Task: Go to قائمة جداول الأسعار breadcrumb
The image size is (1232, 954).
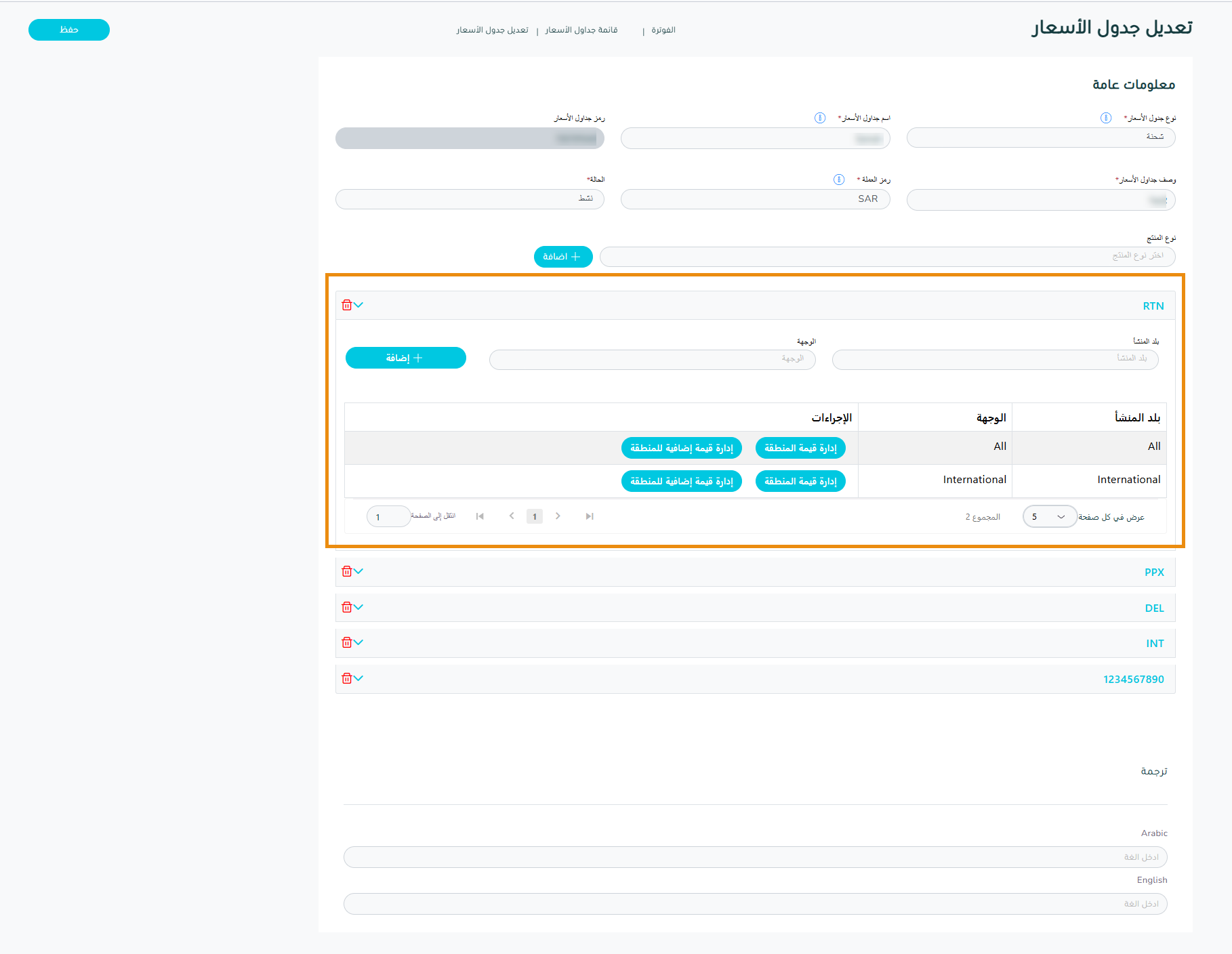Action: click(x=581, y=30)
